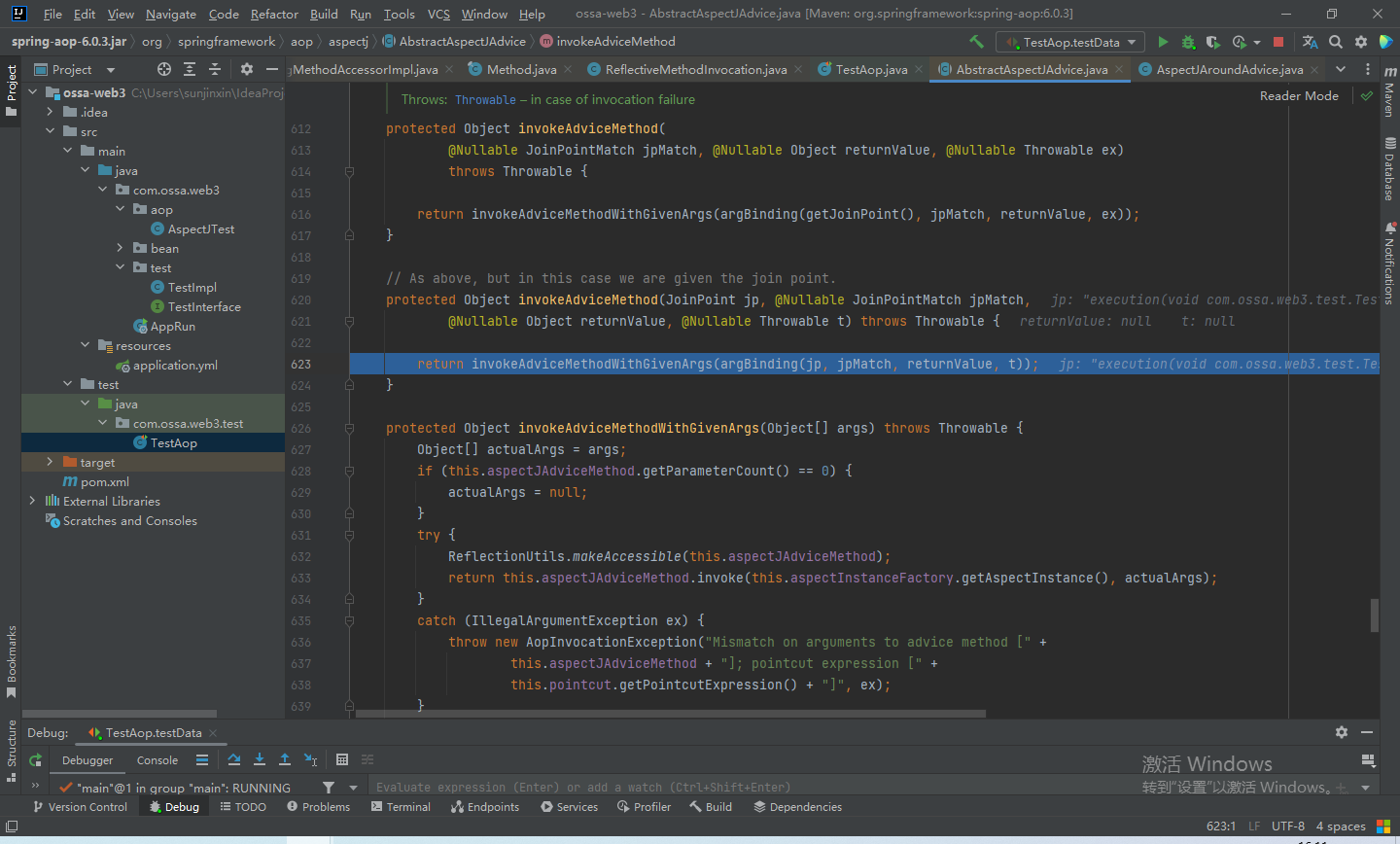
Task: Click Run to Cursor debug icon
Action: tap(310, 759)
